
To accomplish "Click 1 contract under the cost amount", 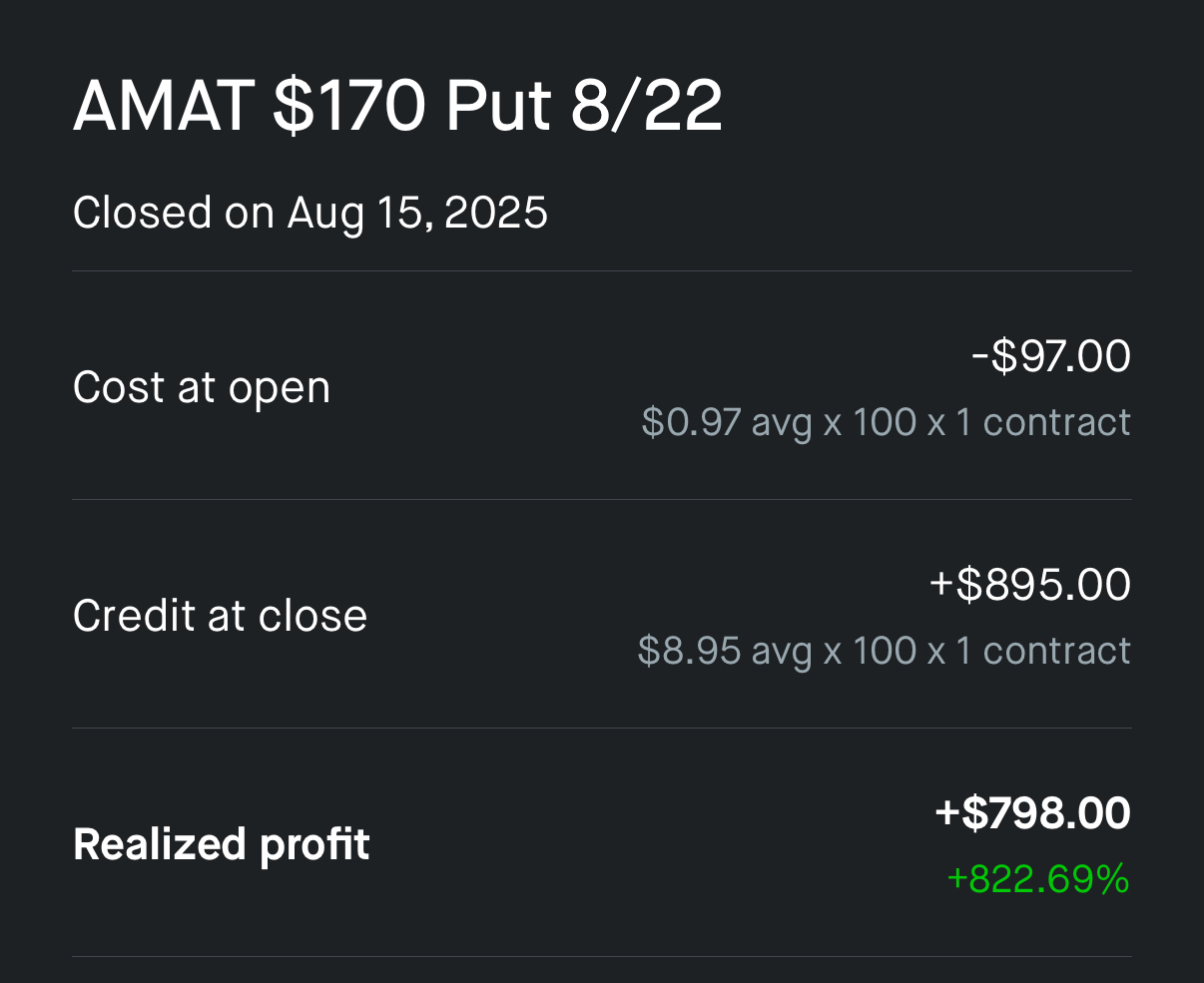I will [1043, 422].
